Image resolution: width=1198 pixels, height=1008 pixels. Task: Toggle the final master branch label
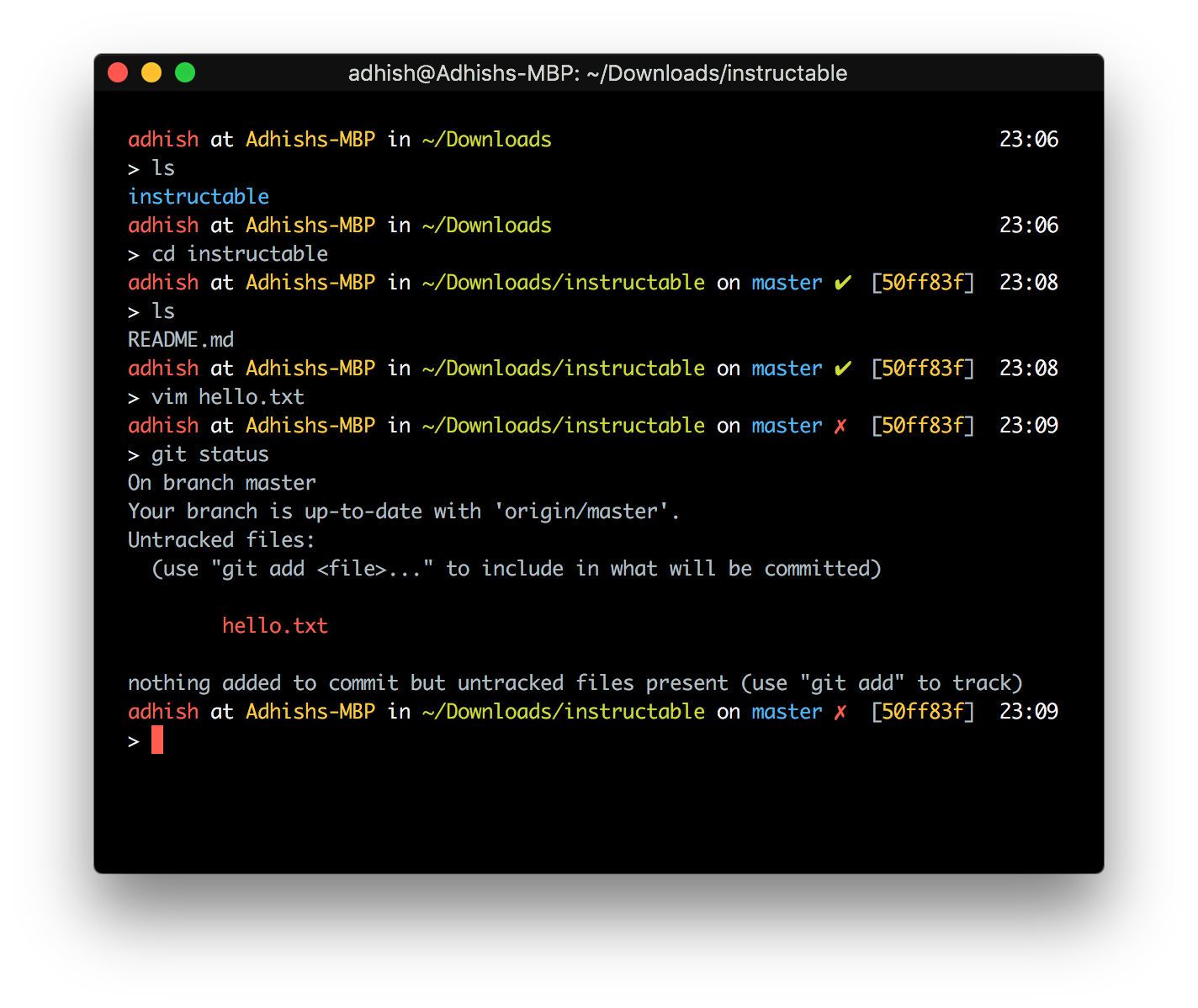coord(786,711)
